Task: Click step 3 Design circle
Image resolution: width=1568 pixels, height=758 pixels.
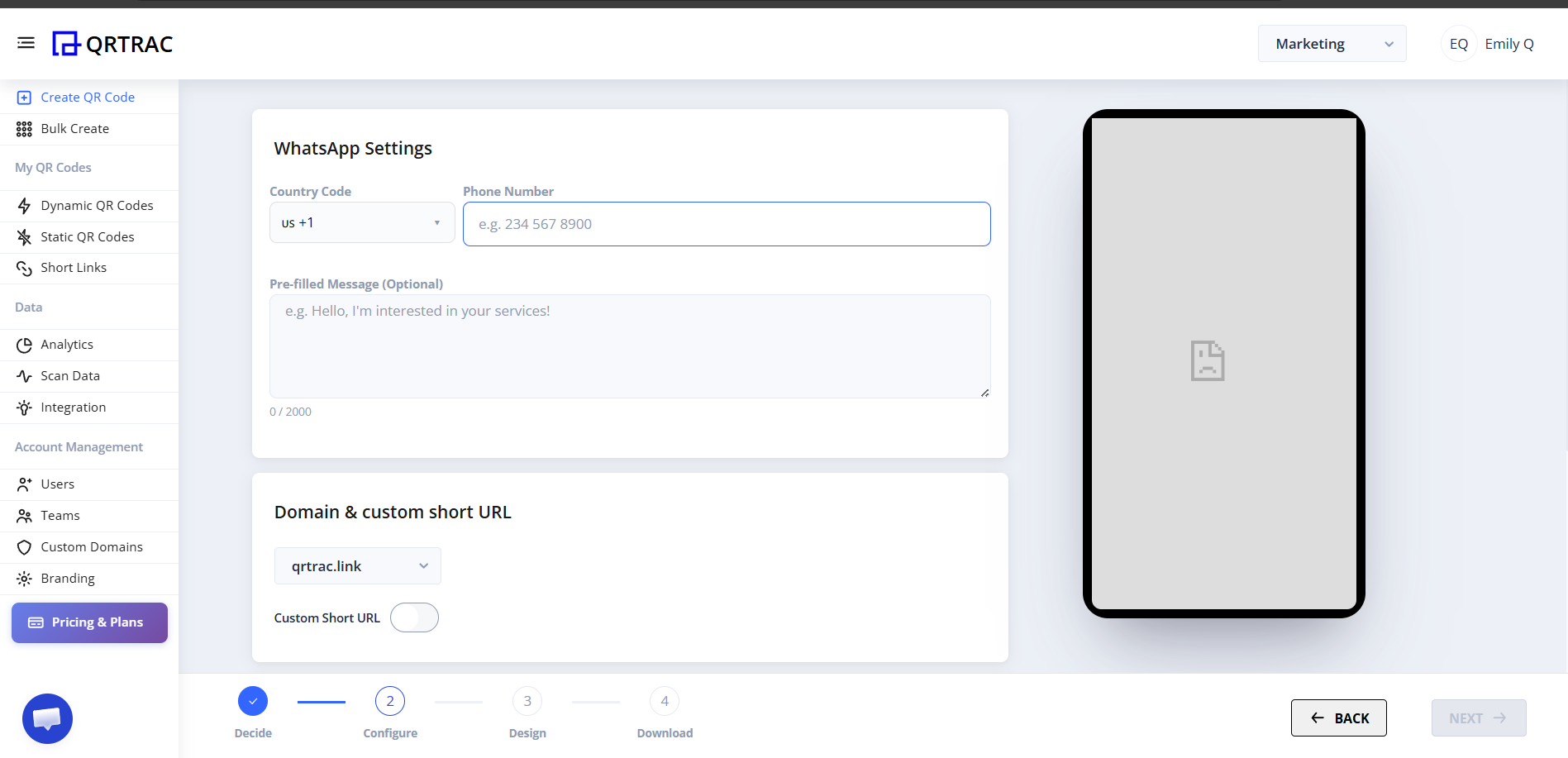Action: coord(527,701)
